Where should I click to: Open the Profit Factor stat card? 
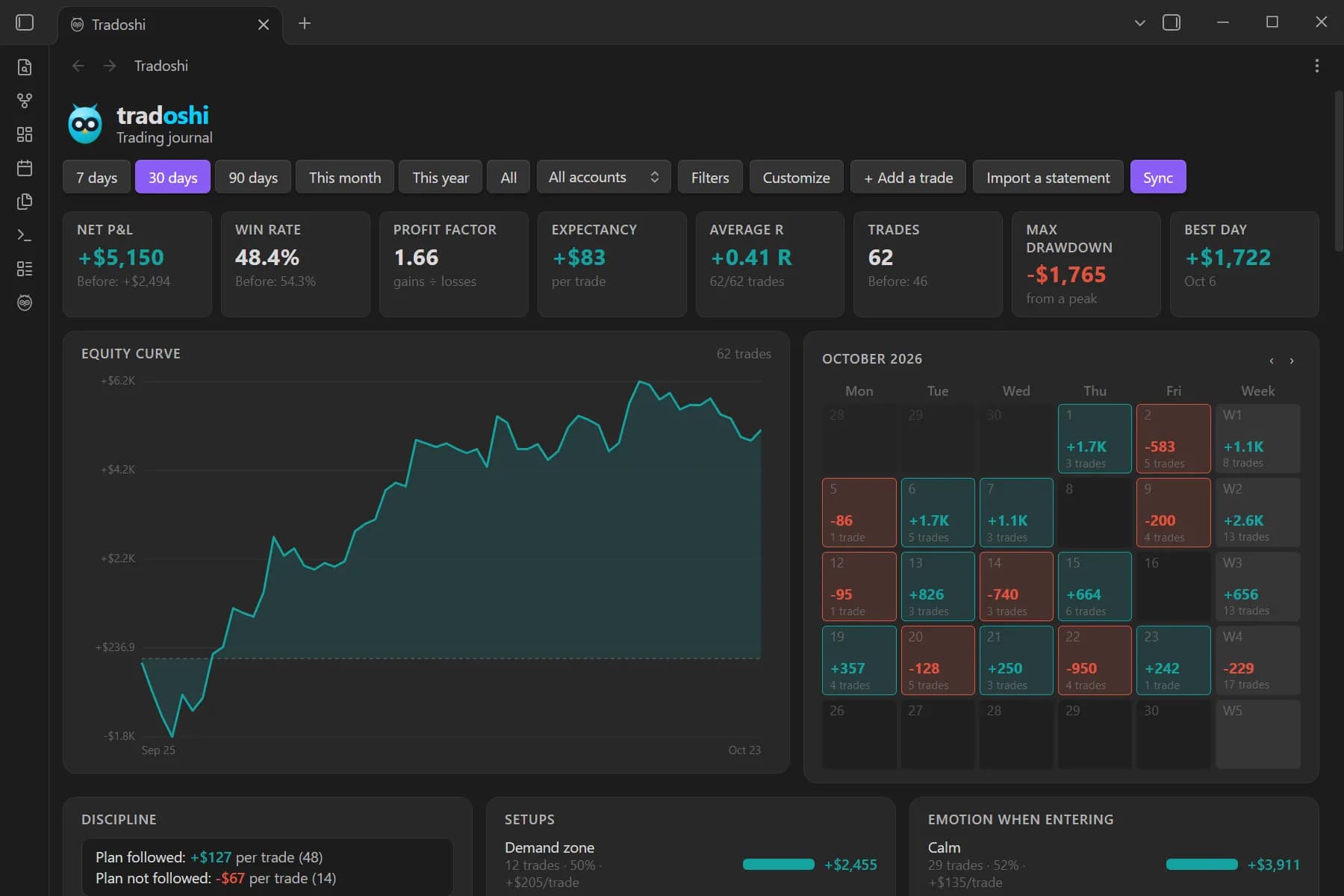pyautogui.click(x=454, y=264)
